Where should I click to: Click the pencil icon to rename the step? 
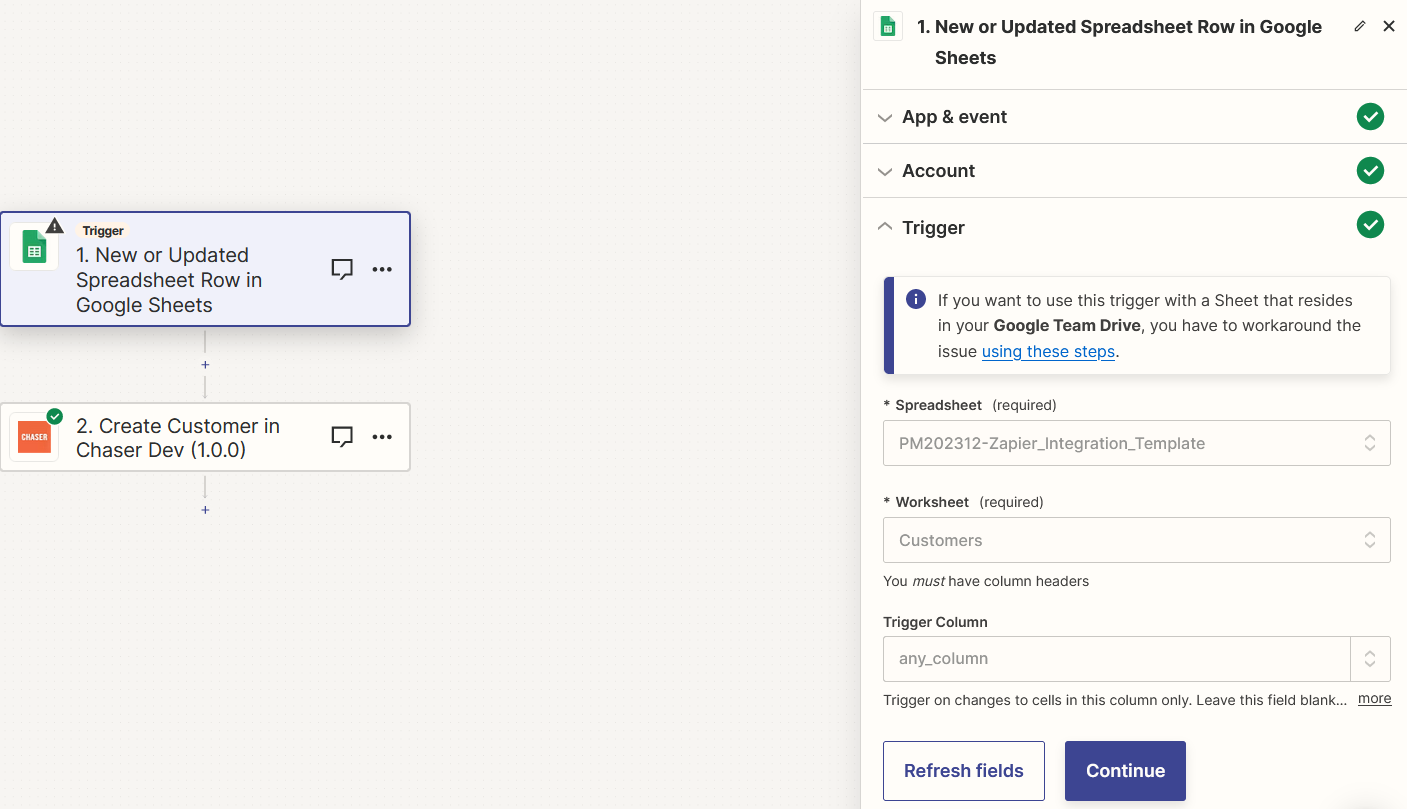(1359, 26)
